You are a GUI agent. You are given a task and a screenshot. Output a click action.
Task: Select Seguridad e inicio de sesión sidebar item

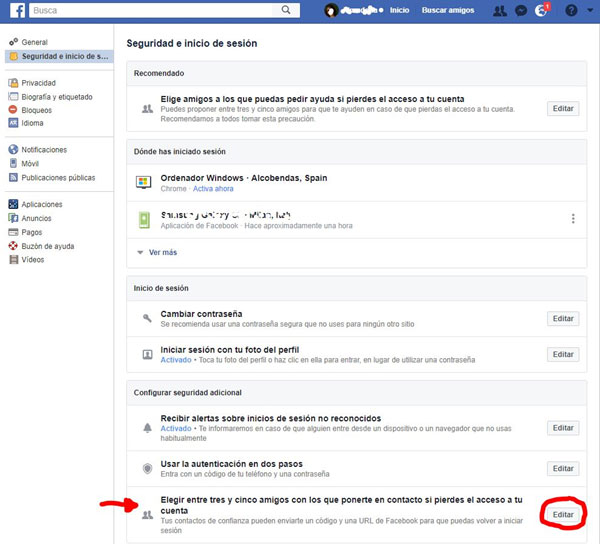(x=59, y=56)
